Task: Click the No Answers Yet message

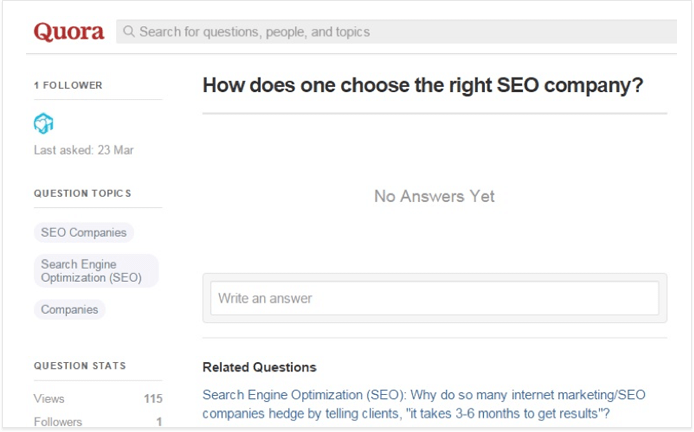Action: click(434, 196)
